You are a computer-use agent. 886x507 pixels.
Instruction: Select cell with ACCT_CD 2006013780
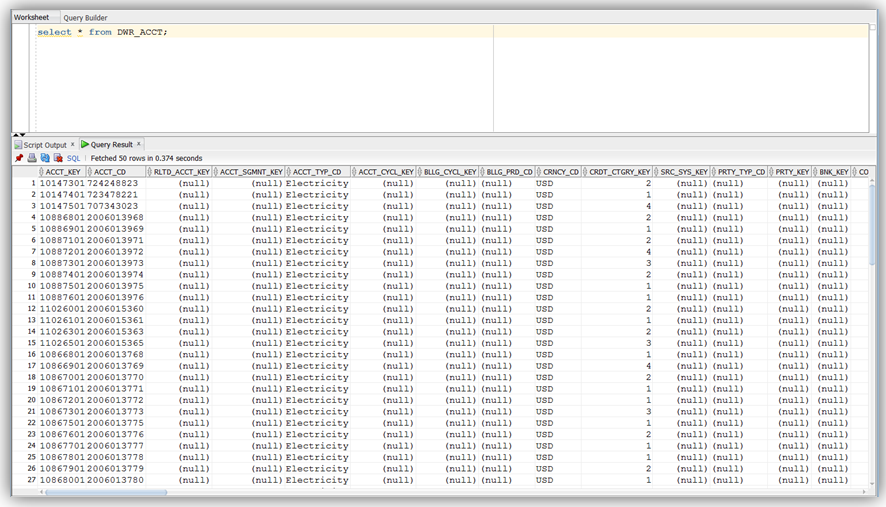[115, 480]
